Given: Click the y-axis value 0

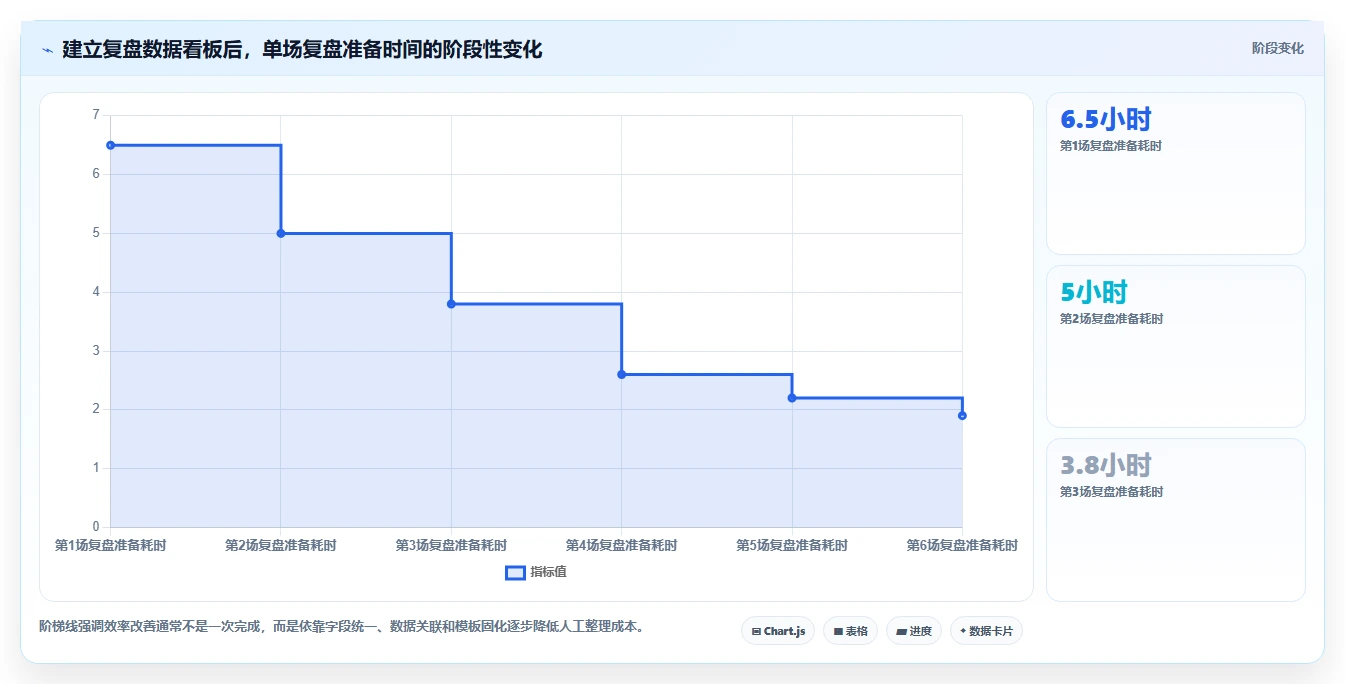Looking at the screenshot, I should (x=96, y=527).
